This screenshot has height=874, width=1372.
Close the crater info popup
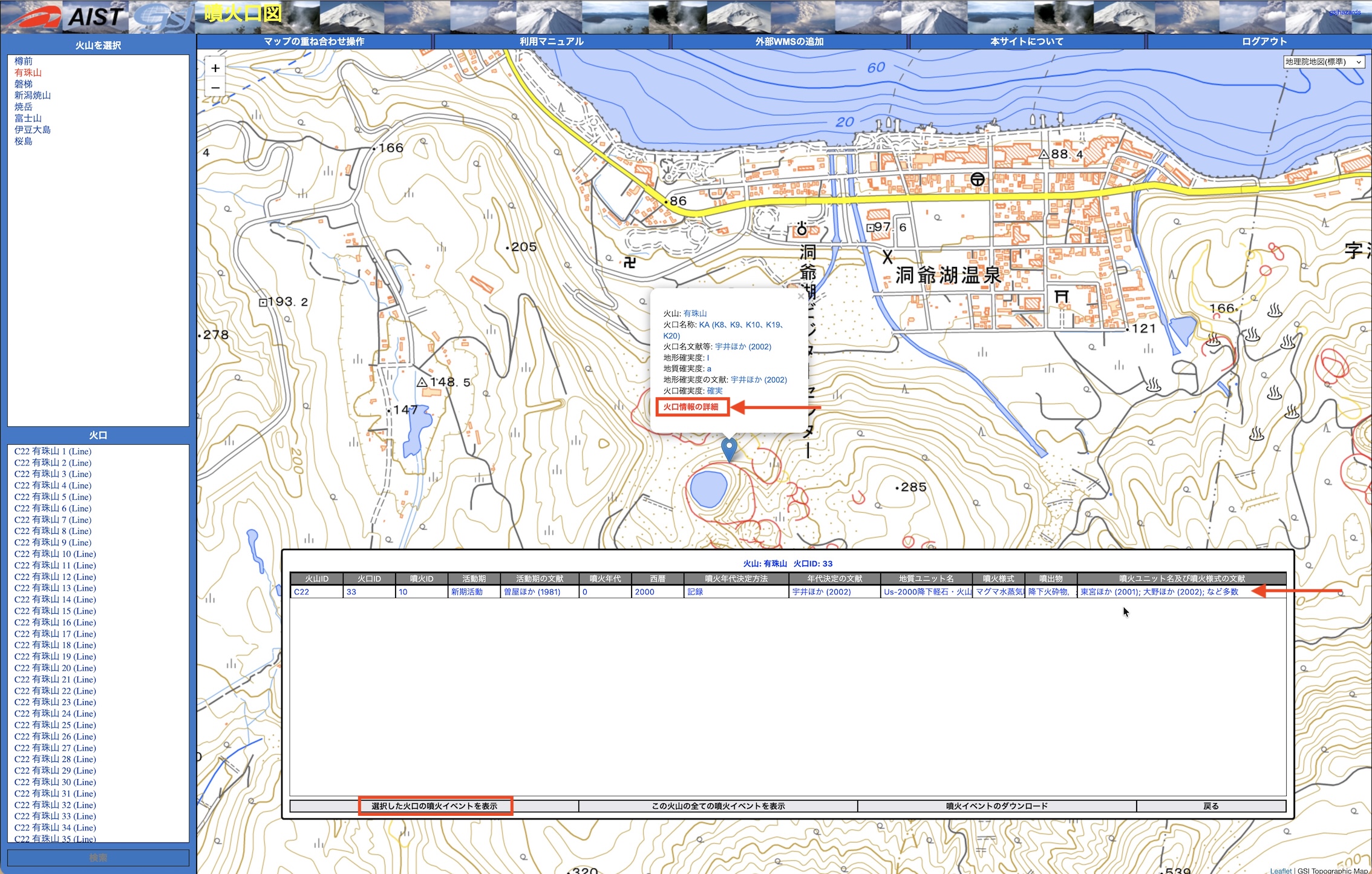click(800, 297)
